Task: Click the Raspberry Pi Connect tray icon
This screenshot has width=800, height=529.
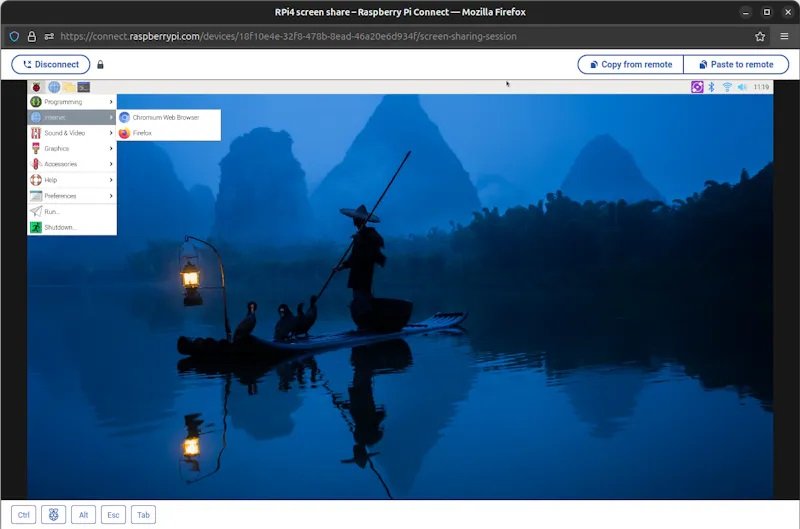Action: point(697,87)
